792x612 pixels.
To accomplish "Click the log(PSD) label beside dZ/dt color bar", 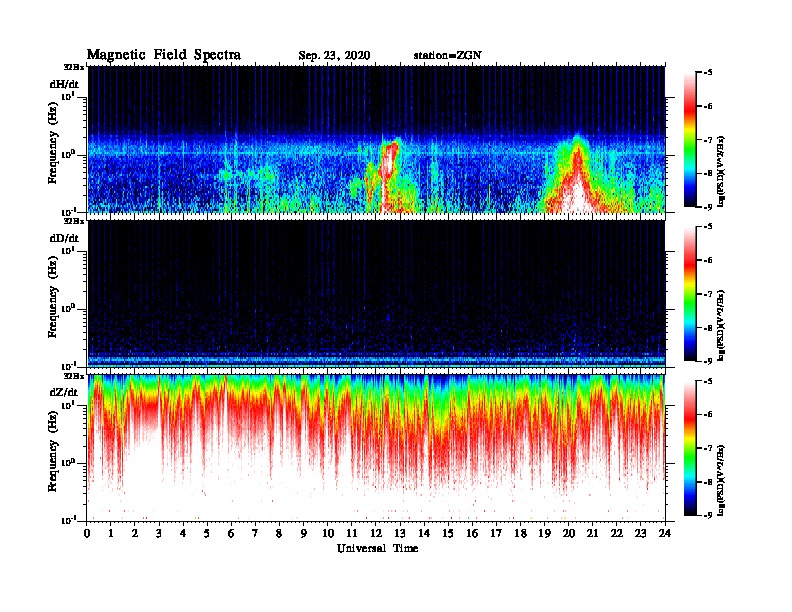I will 721,480.
